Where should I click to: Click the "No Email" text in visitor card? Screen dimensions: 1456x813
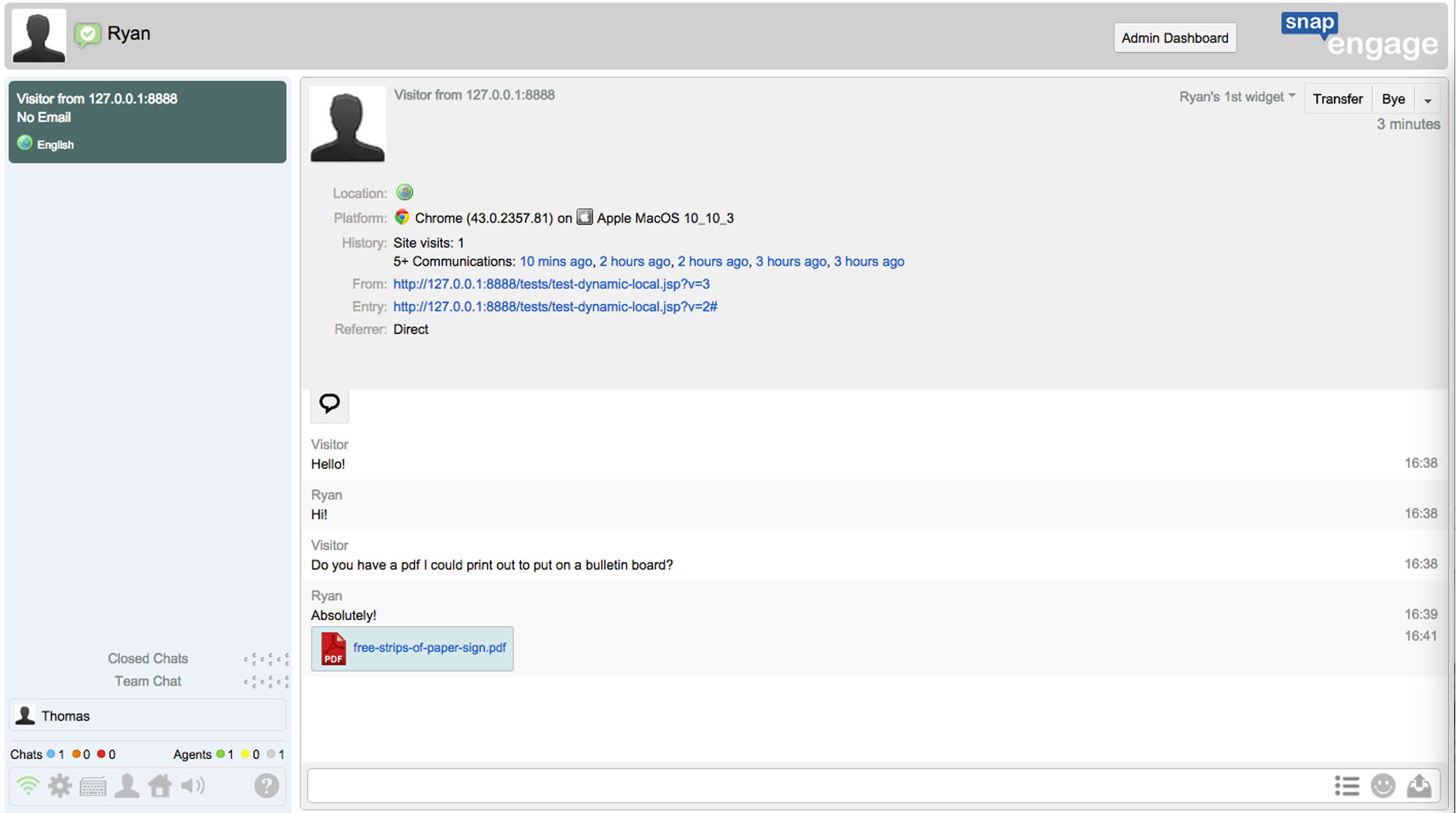click(x=44, y=117)
